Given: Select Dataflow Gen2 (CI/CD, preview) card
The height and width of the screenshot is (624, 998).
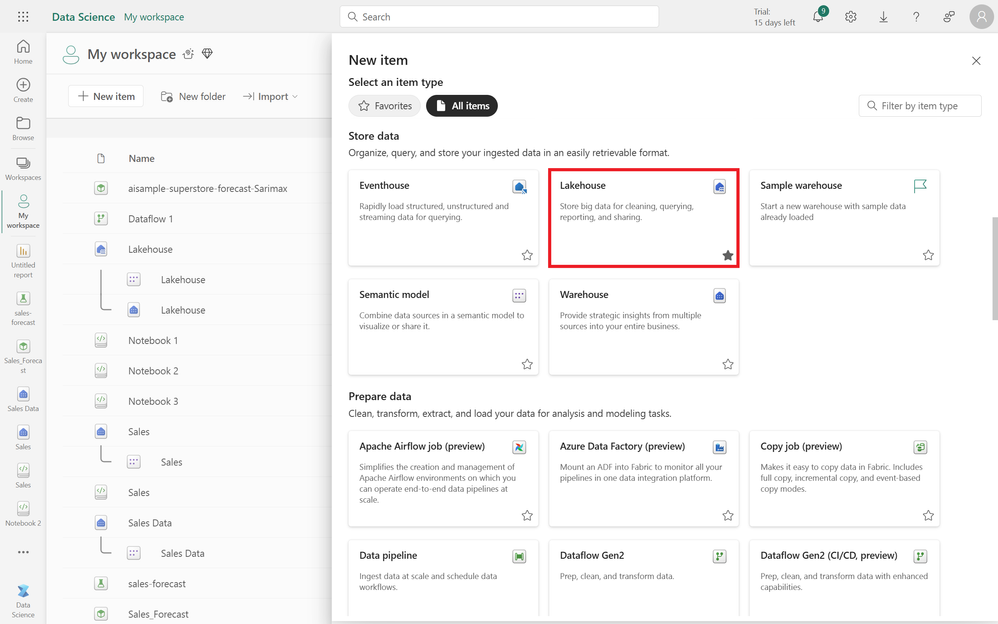Looking at the screenshot, I should coord(844,579).
